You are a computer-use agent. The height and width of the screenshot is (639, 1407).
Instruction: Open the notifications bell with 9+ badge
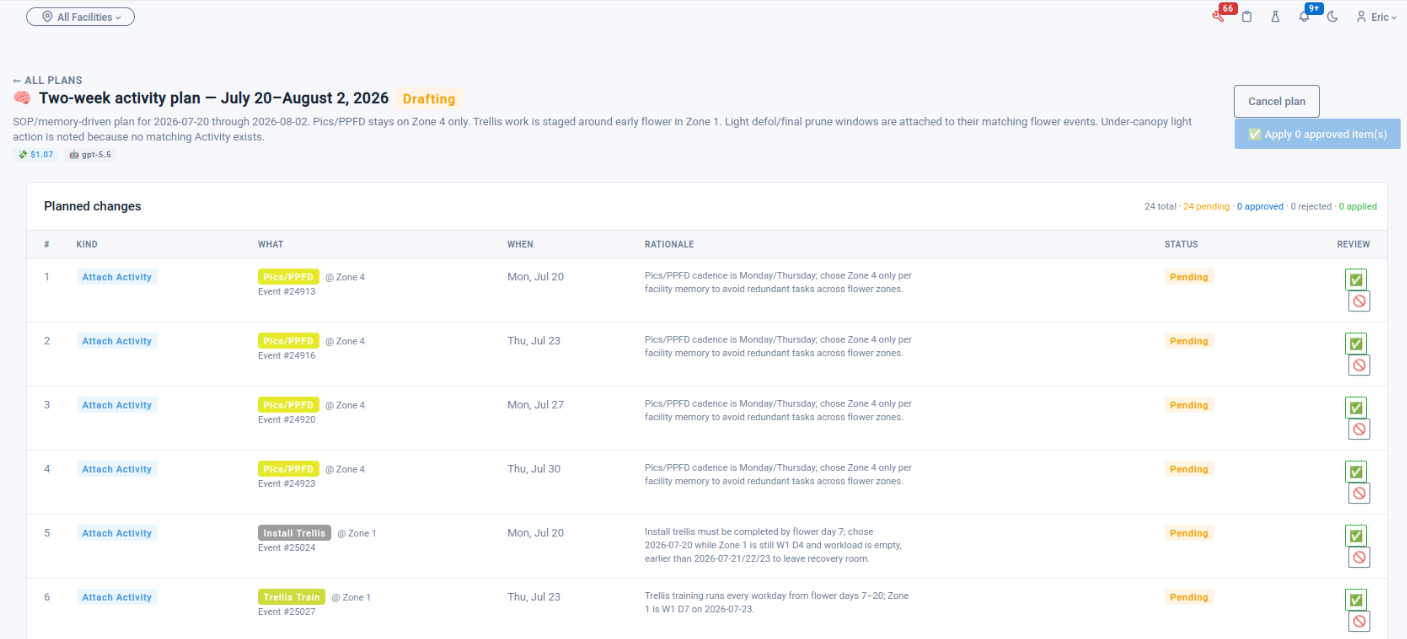[x=1304, y=17]
